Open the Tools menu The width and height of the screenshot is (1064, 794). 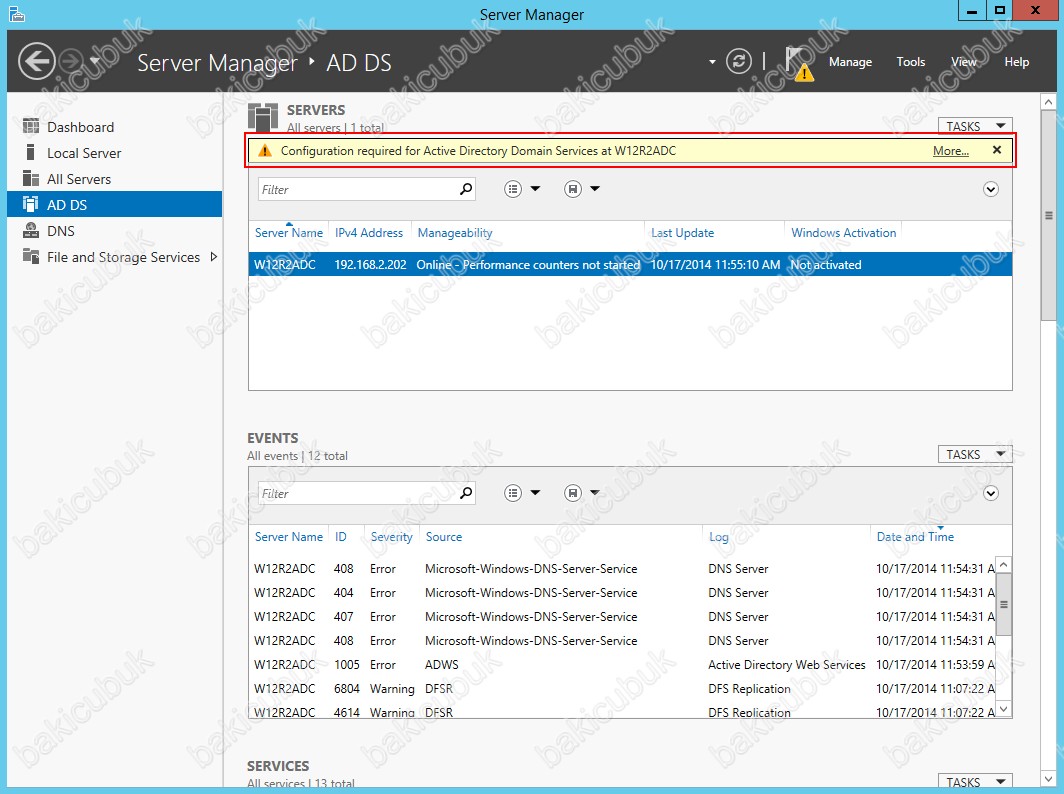[x=910, y=62]
